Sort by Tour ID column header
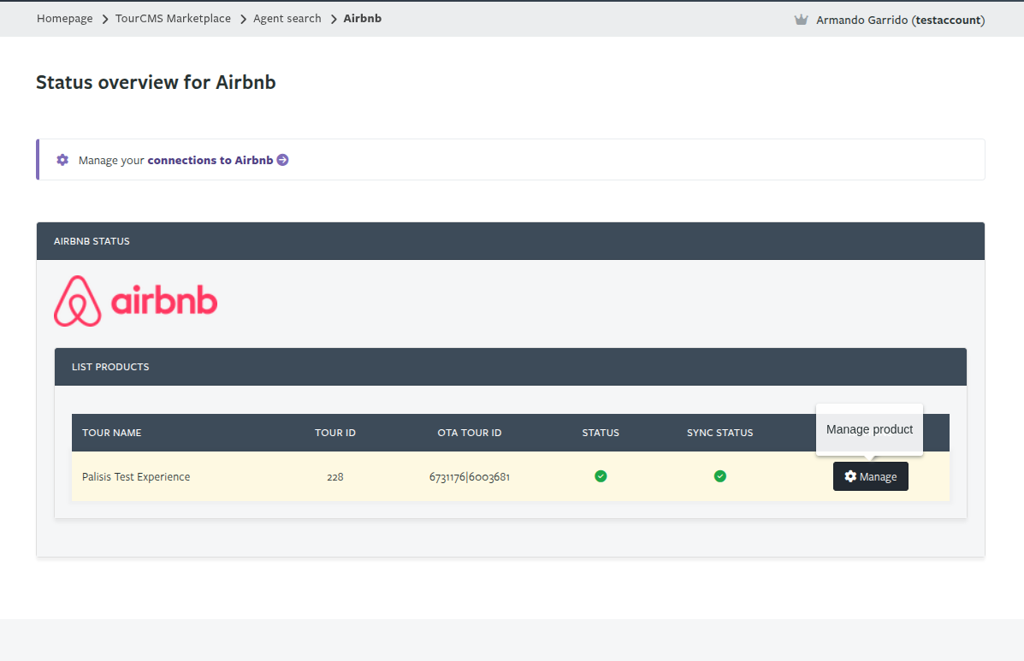The width and height of the screenshot is (1024, 661). (335, 432)
